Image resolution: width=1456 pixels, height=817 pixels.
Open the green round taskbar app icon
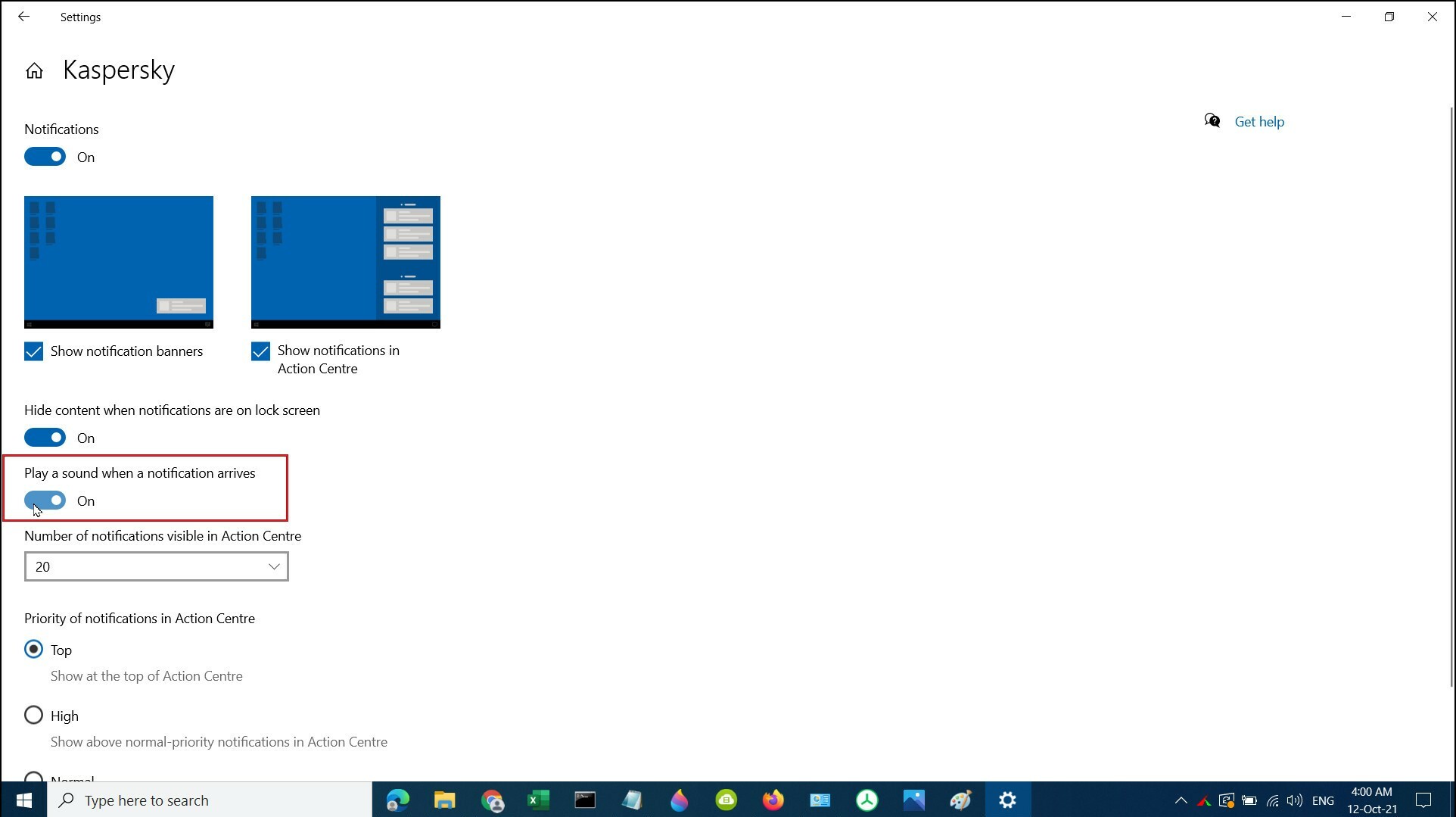tap(726, 800)
